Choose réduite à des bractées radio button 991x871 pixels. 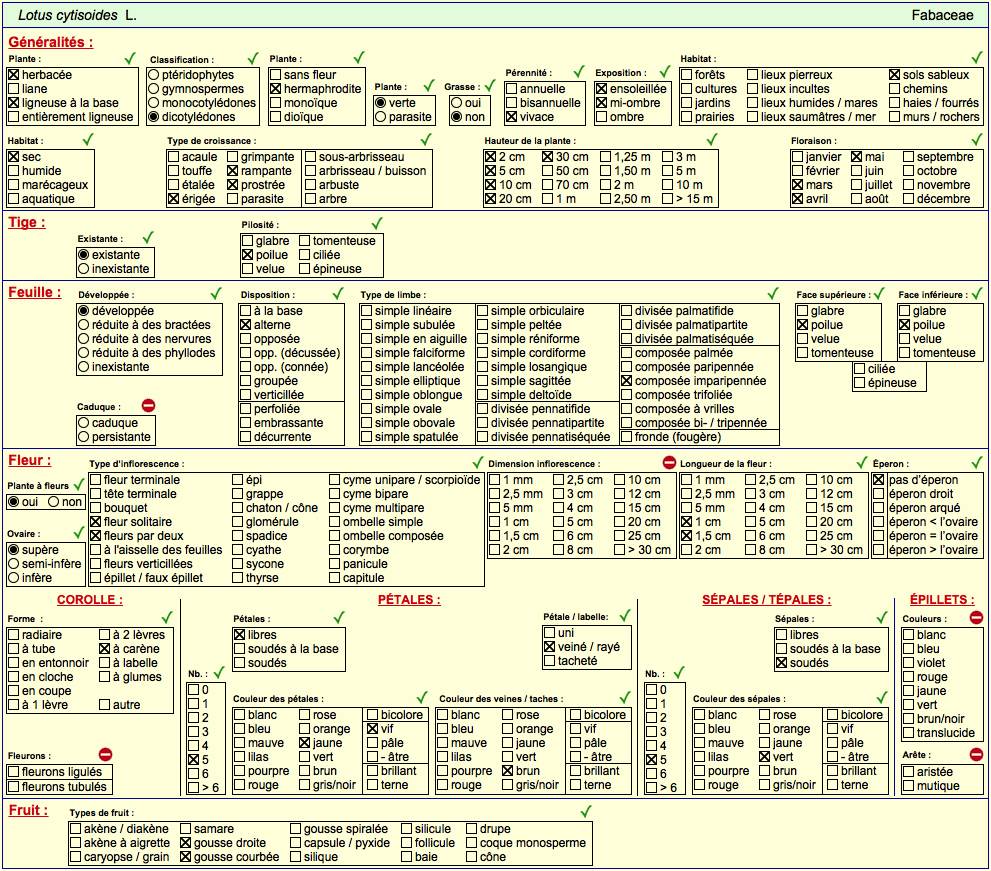[83, 325]
